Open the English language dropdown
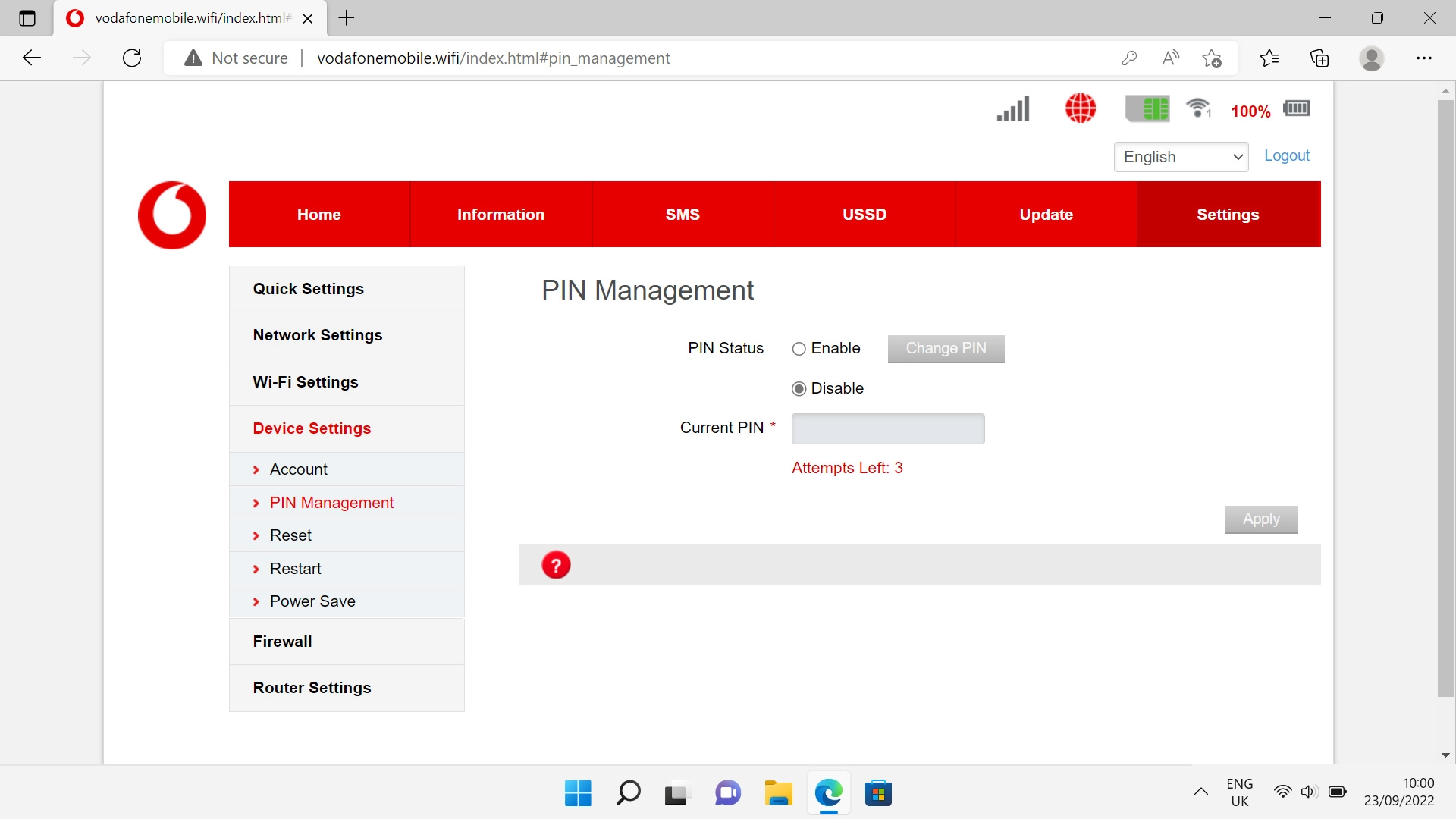The height and width of the screenshot is (819, 1456). 1181,157
